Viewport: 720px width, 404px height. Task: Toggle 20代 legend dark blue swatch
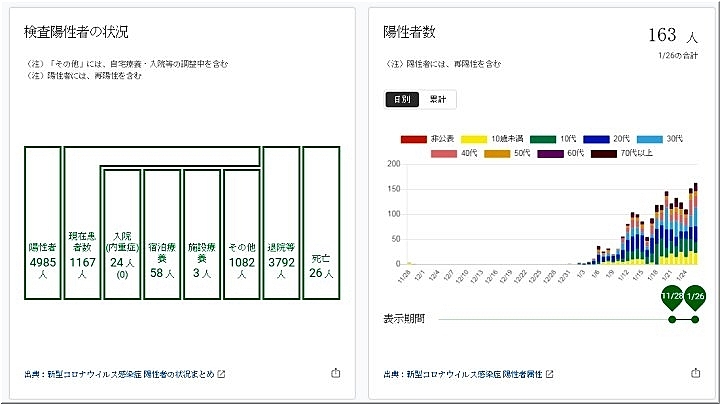(x=596, y=138)
